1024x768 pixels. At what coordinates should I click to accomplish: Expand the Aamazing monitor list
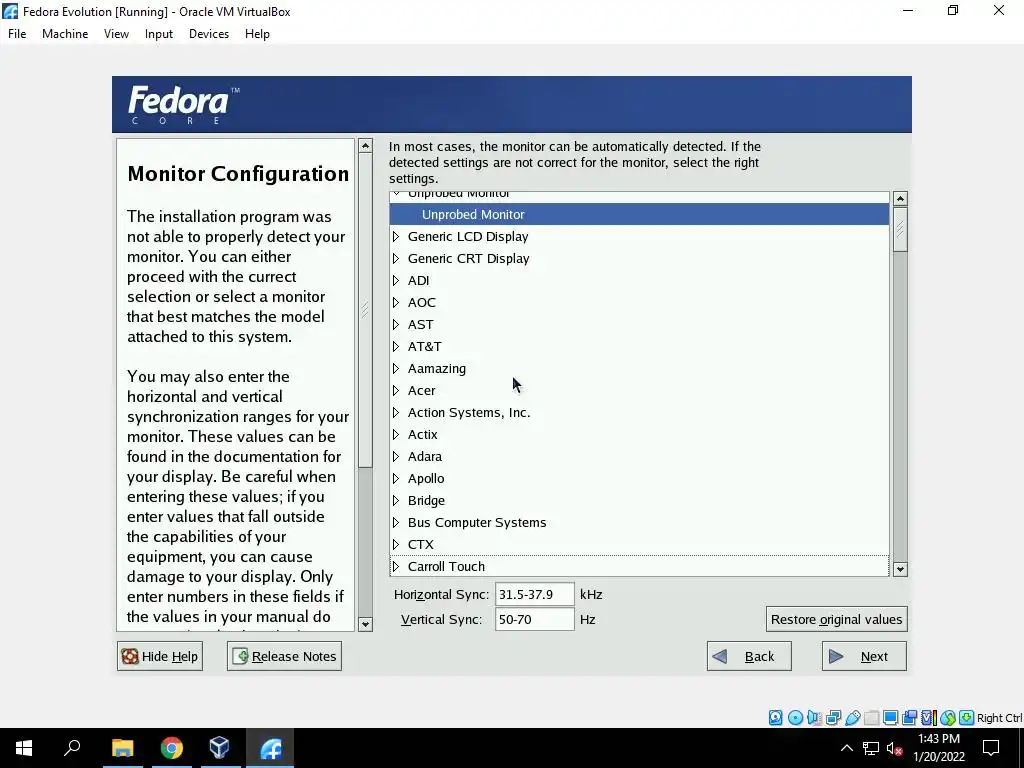pyautogui.click(x=396, y=368)
